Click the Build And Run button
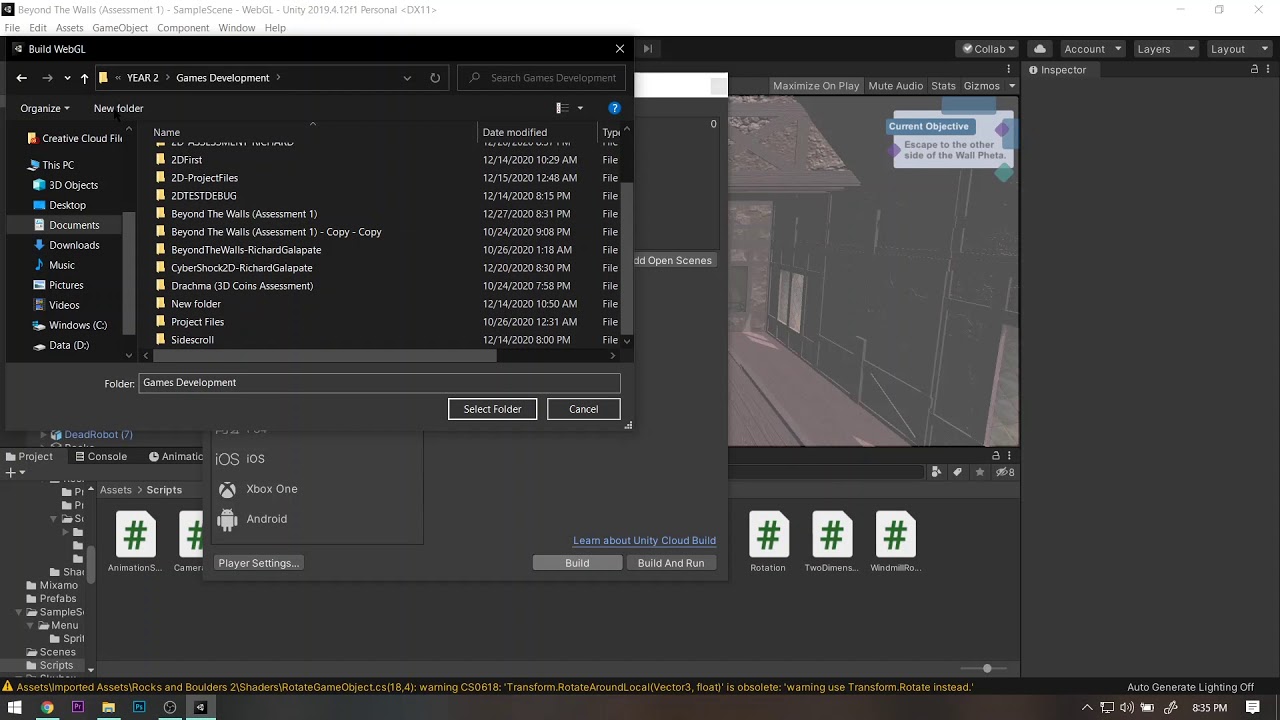 click(671, 563)
